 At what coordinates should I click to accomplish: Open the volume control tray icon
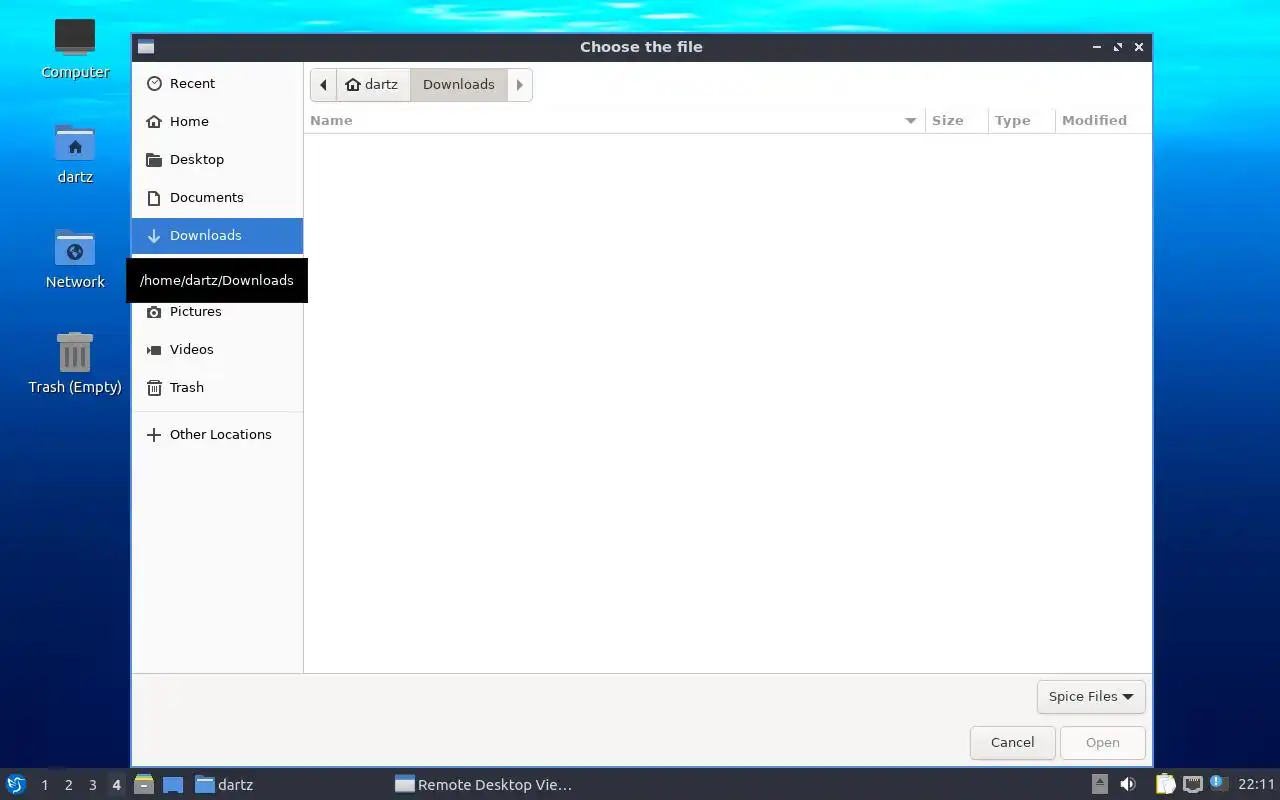1128,785
